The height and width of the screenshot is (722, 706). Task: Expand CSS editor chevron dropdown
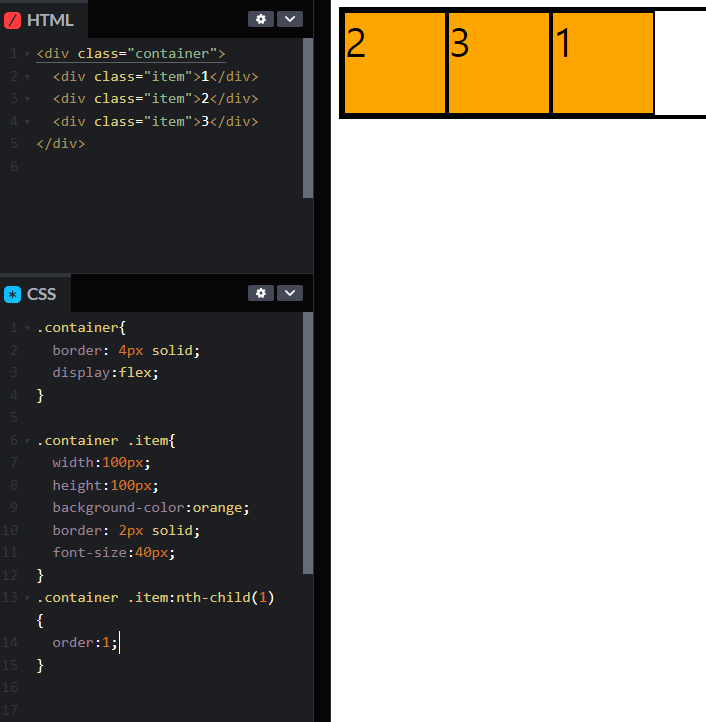pyautogui.click(x=290, y=293)
